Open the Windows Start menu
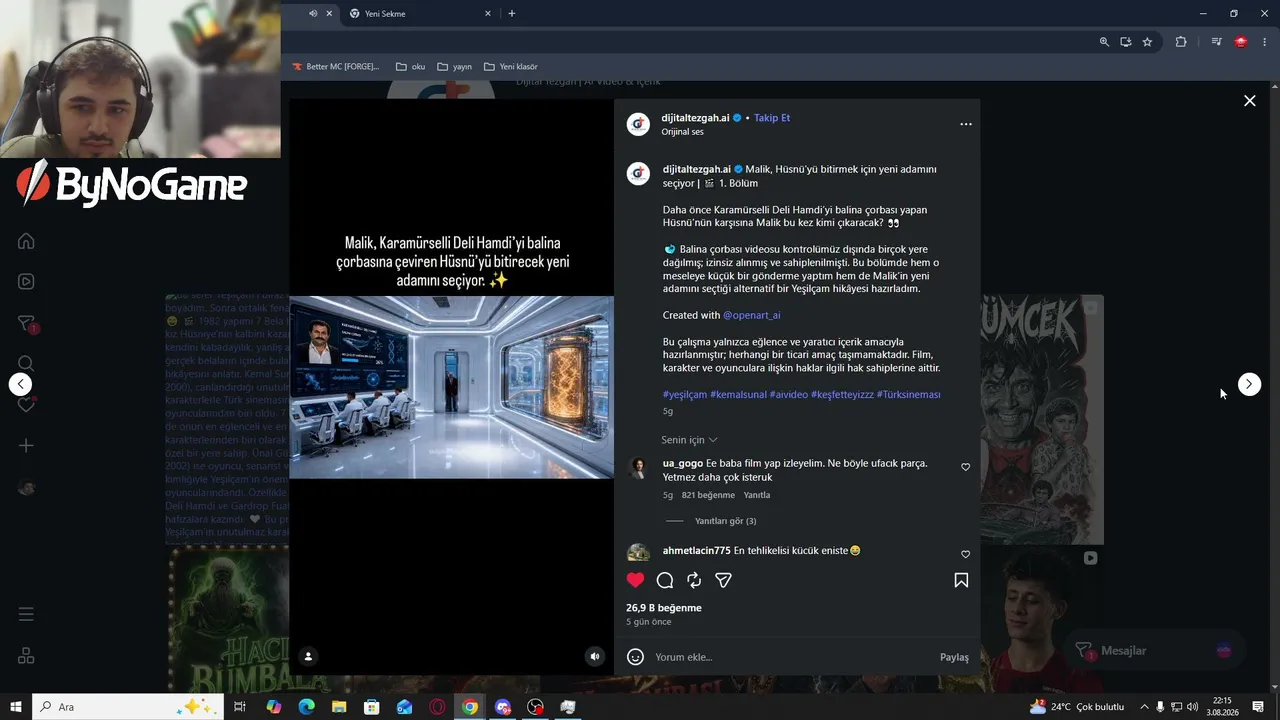1280x720 pixels. point(16,707)
